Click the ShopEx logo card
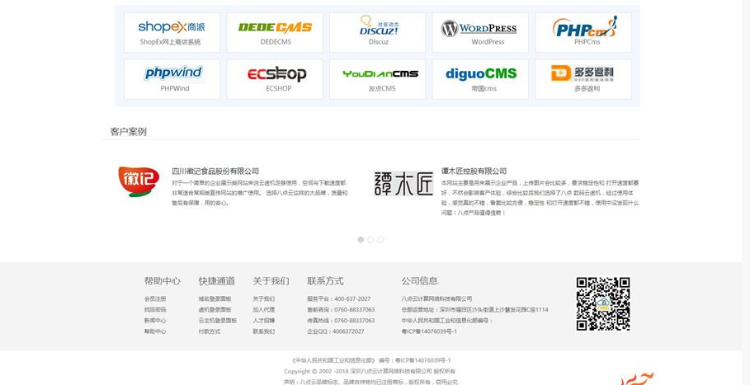This screenshot has height=385, width=750. [172, 33]
